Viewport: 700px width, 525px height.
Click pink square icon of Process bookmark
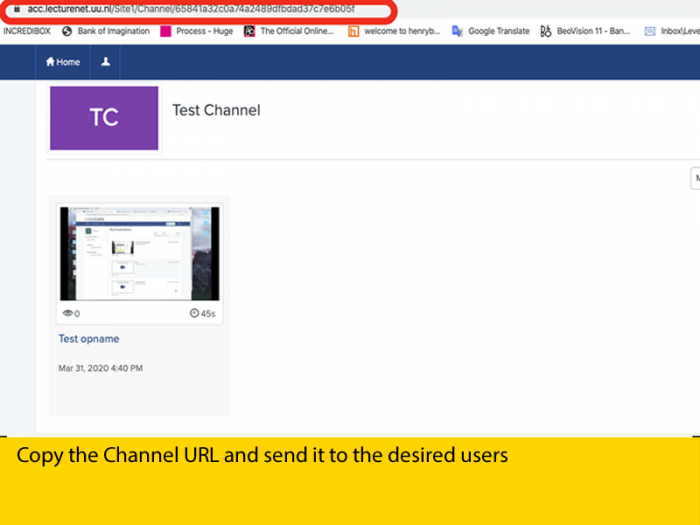click(x=166, y=31)
